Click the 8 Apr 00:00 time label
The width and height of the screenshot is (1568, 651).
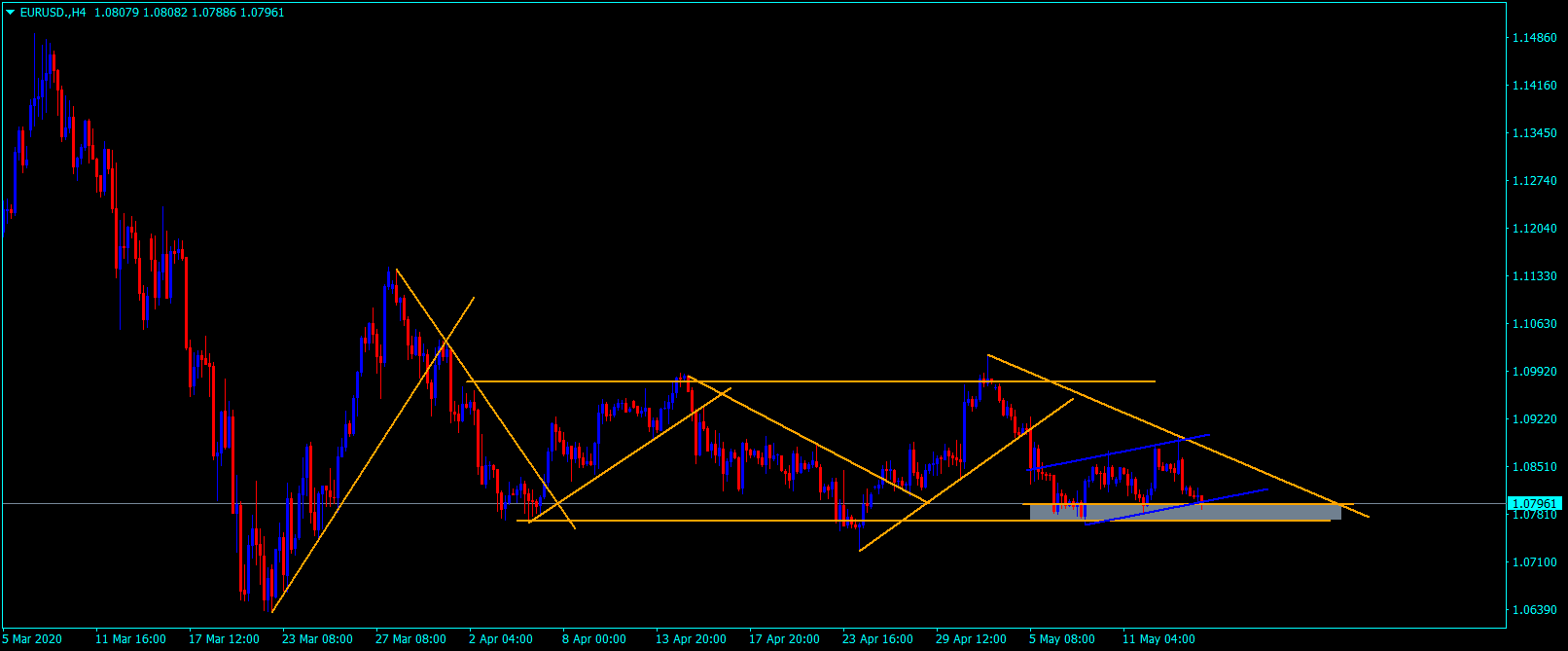click(594, 639)
